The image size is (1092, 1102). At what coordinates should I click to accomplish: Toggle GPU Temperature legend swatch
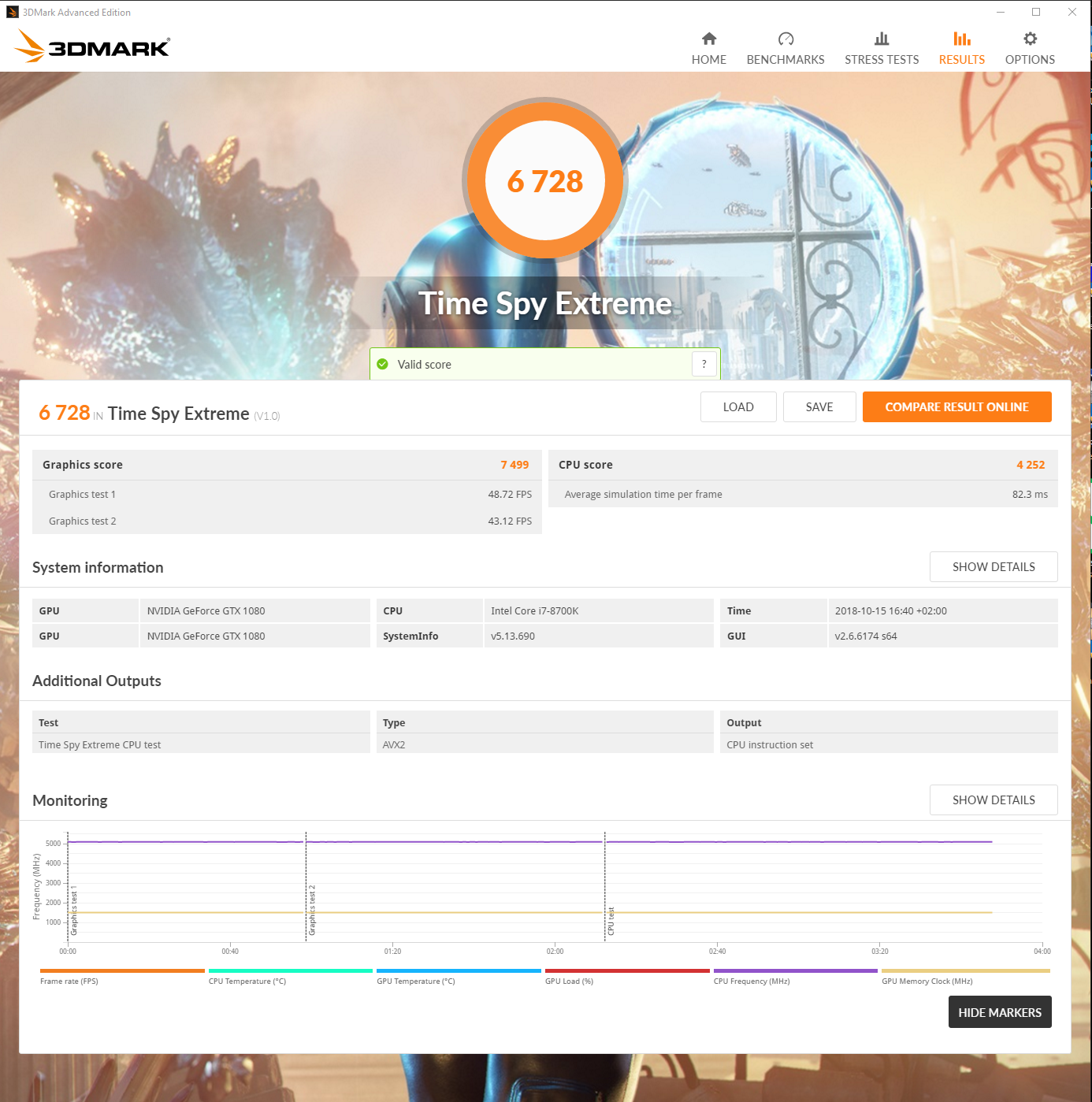tap(459, 970)
